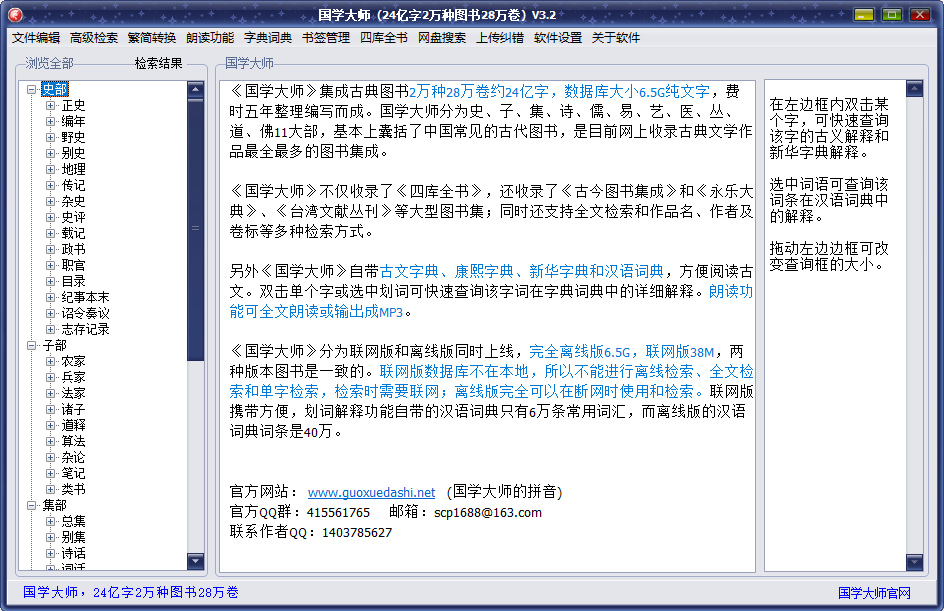Select 道释 in the tree
The image size is (944, 611).
[73, 426]
